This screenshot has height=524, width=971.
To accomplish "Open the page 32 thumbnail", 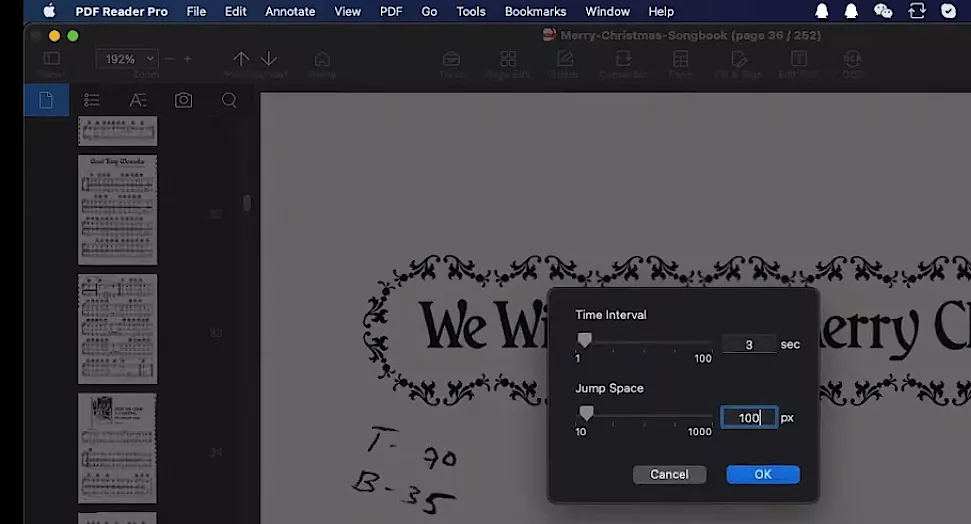I will (x=118, y=210).
